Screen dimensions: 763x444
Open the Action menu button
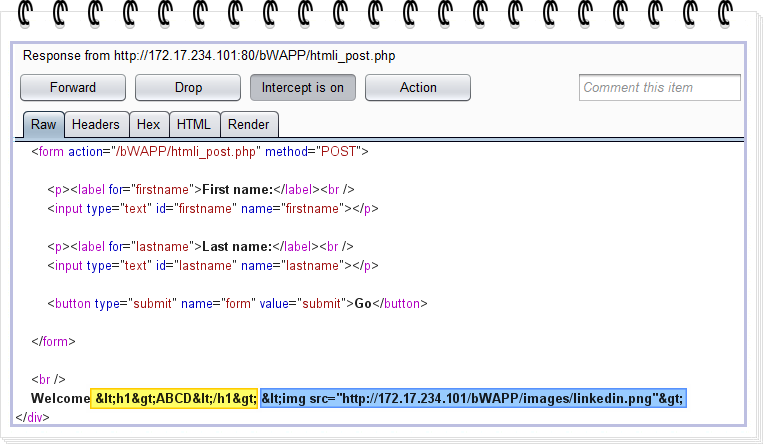click(418, 88)
